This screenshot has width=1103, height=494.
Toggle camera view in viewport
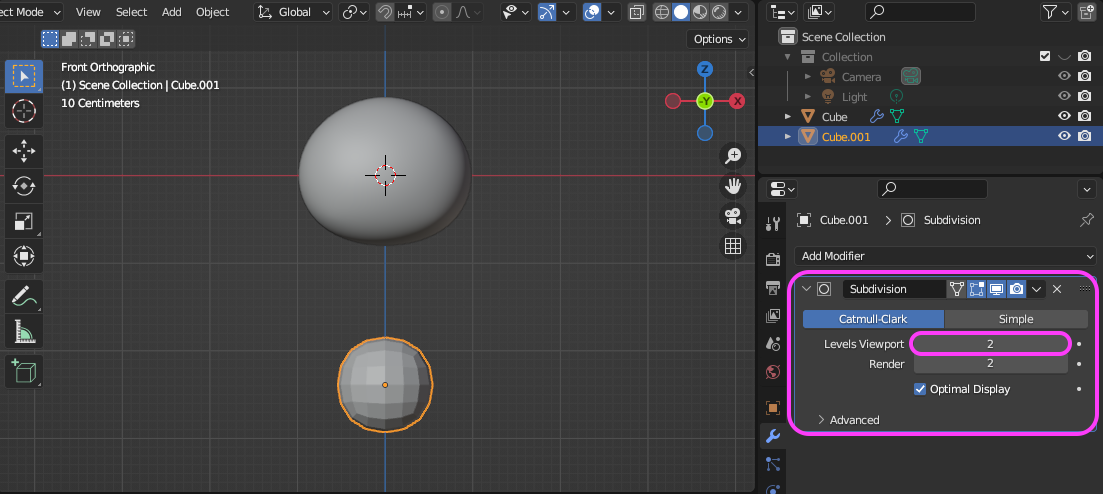point(733,216)
